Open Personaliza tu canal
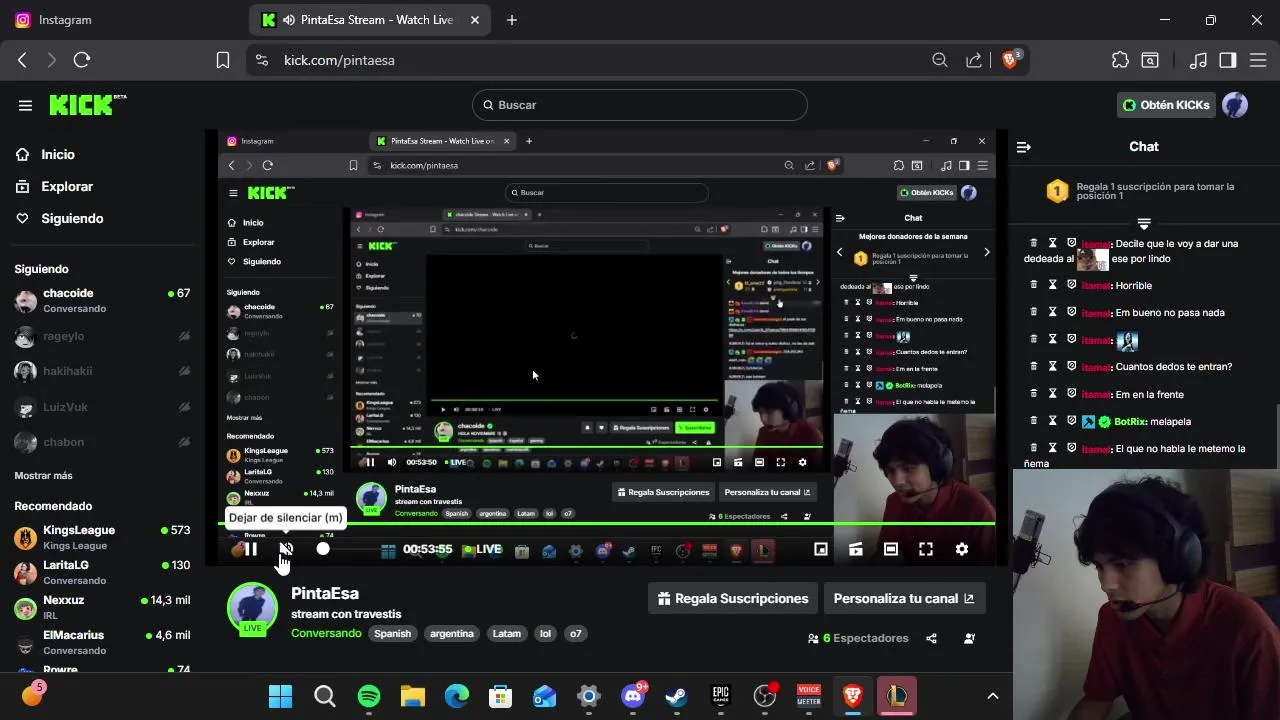The height and width of the screenshot is (720, 1280). (x=904, y=599)
